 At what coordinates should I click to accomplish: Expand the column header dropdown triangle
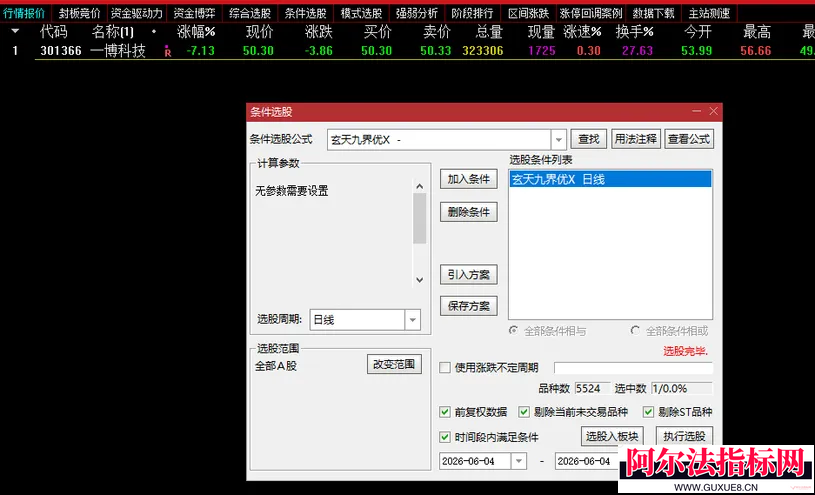click(15, 32)
